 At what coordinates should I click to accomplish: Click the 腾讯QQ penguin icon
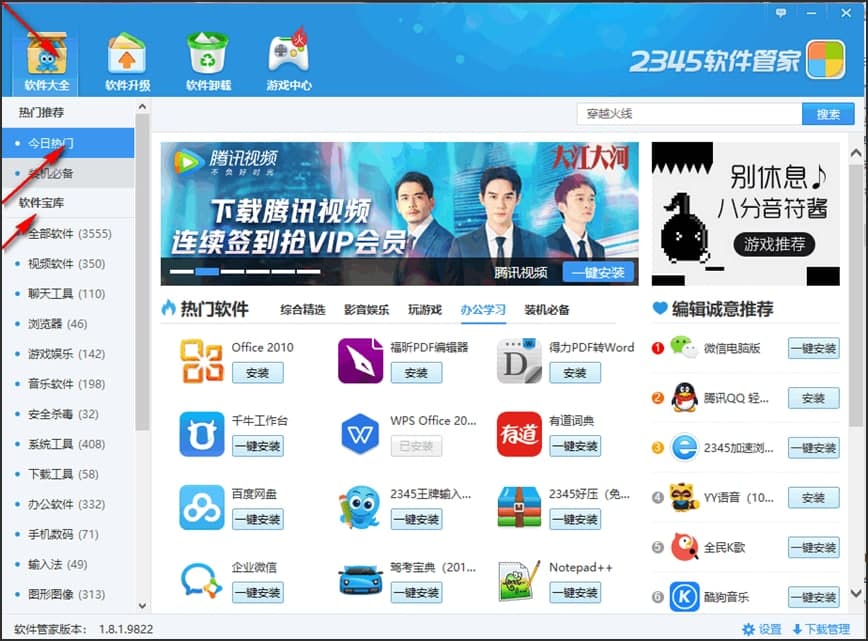pyautogui.click(x=684, y=398)
